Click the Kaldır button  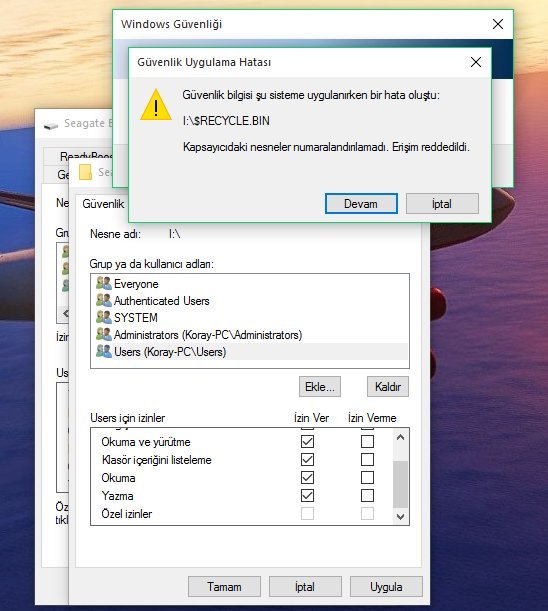point(388,387)
